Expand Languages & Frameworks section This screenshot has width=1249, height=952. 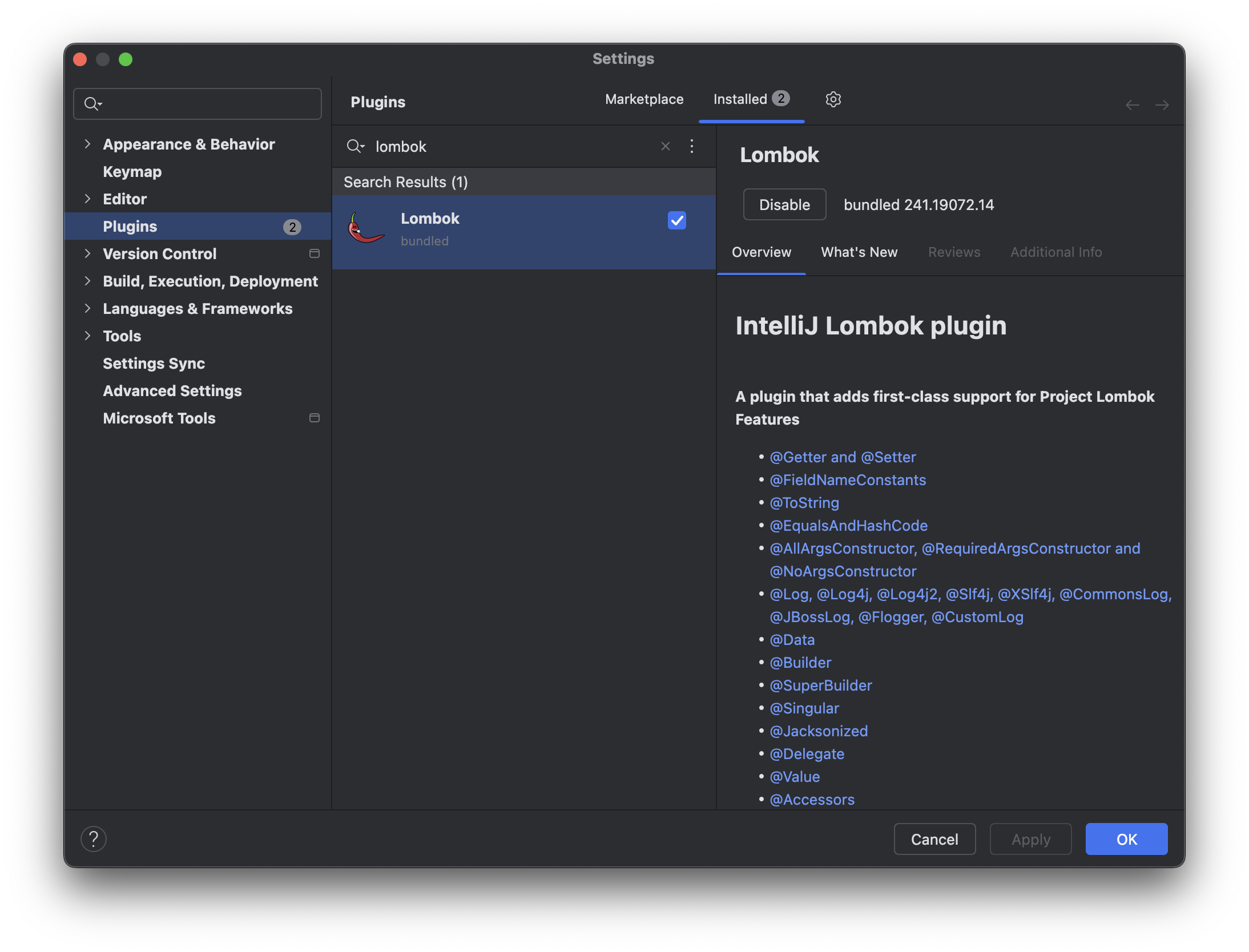pyautogui.click(x=87, y=309)
